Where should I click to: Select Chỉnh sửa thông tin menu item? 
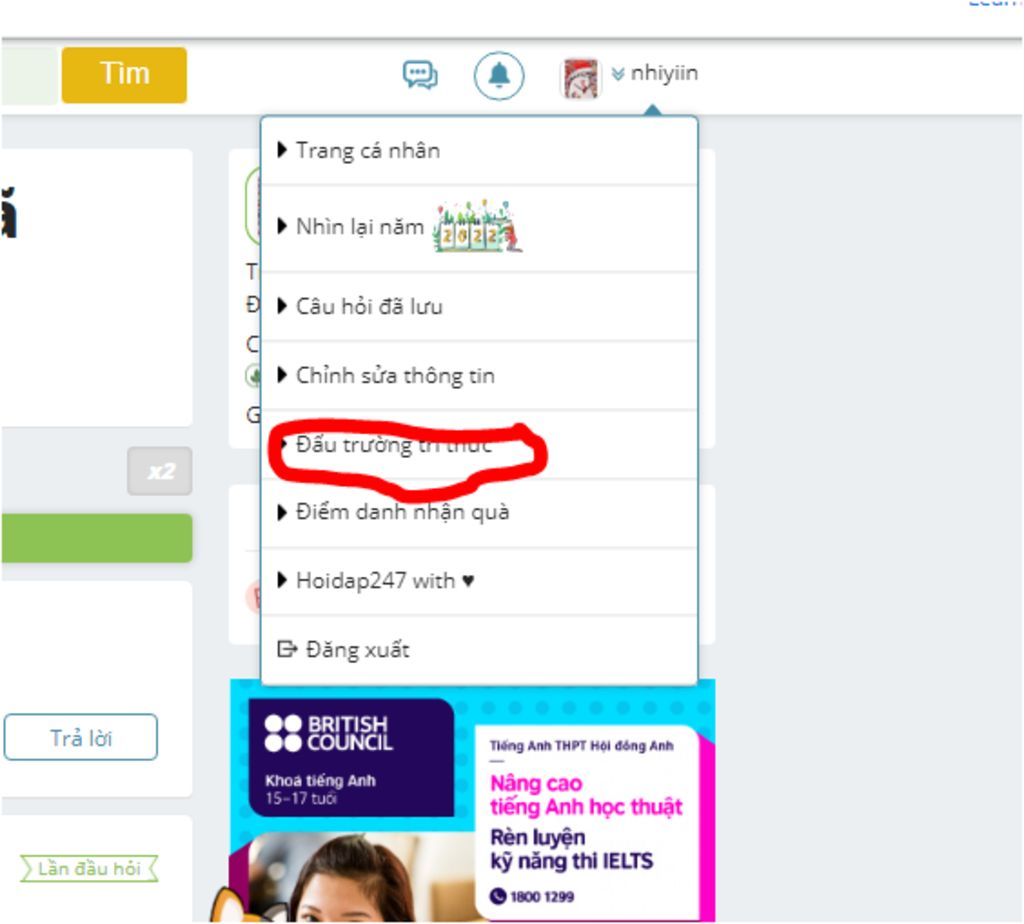pyautogui.click(x=479, y=375)
